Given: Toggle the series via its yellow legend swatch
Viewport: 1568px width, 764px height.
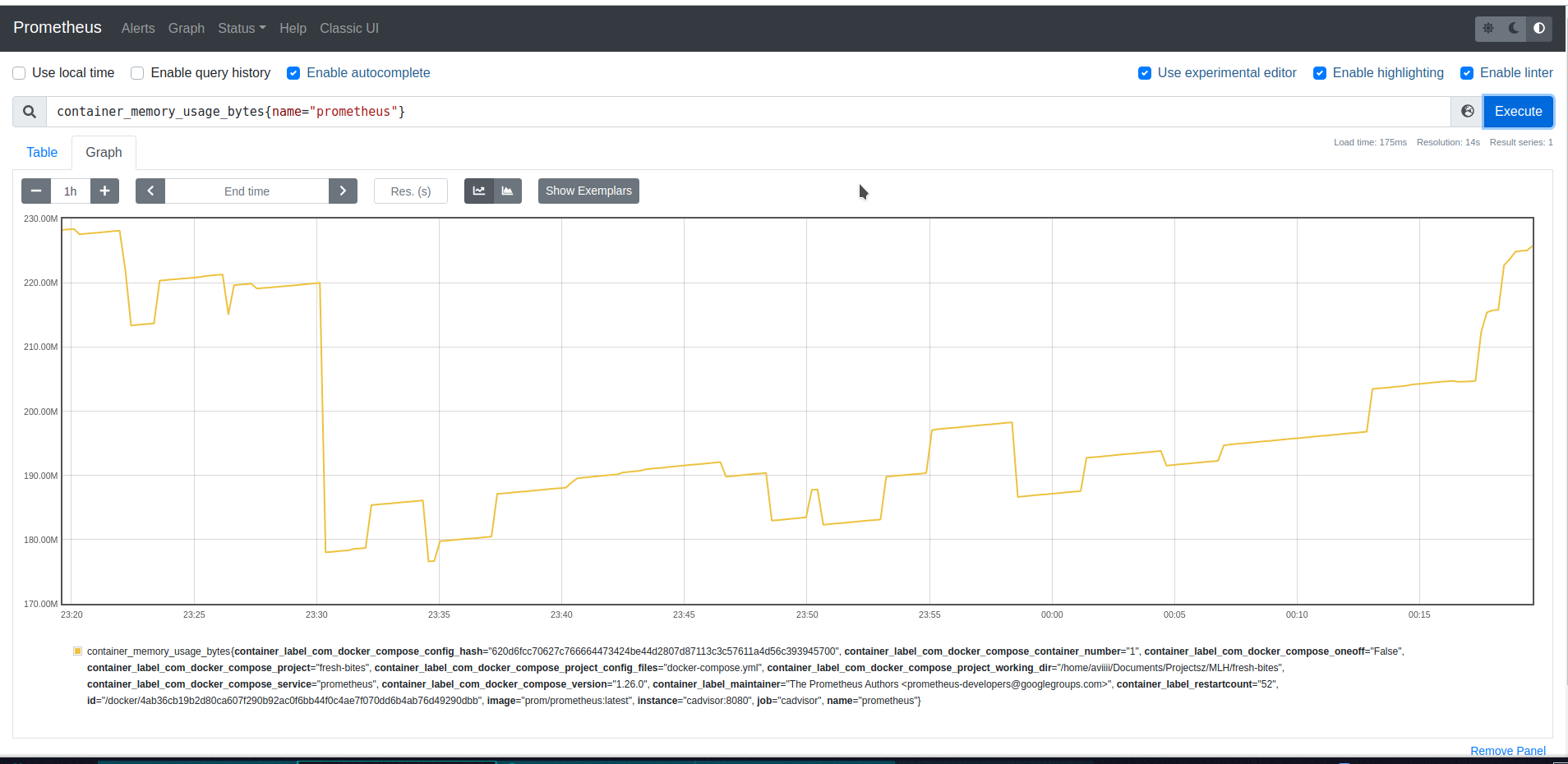Looking at the screenshot, I should point(78,651).
